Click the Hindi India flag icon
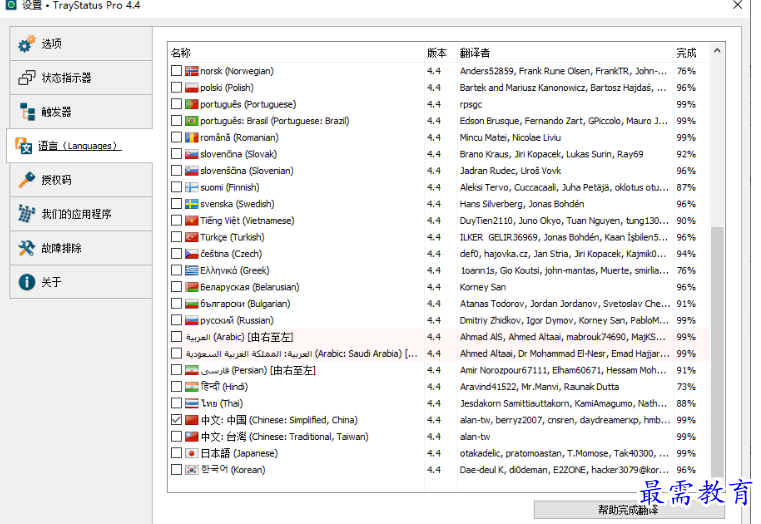761x524 pixels. 192,387
